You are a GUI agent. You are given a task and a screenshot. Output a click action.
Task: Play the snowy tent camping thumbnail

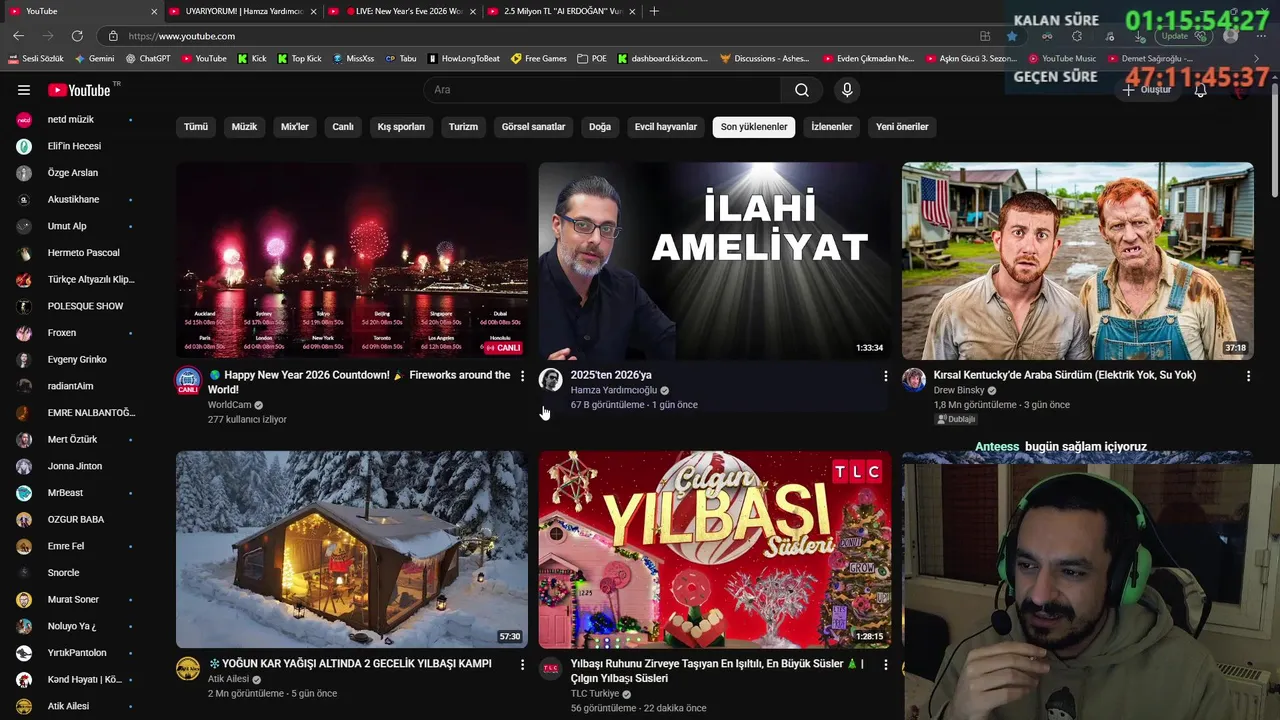click(x=352, y=549)
